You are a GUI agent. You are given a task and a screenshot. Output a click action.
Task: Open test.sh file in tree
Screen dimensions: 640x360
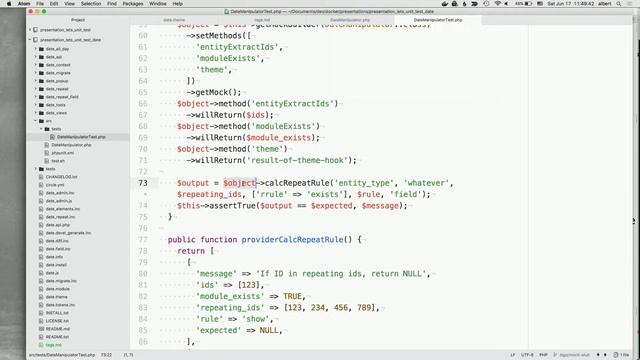[58, 161]
